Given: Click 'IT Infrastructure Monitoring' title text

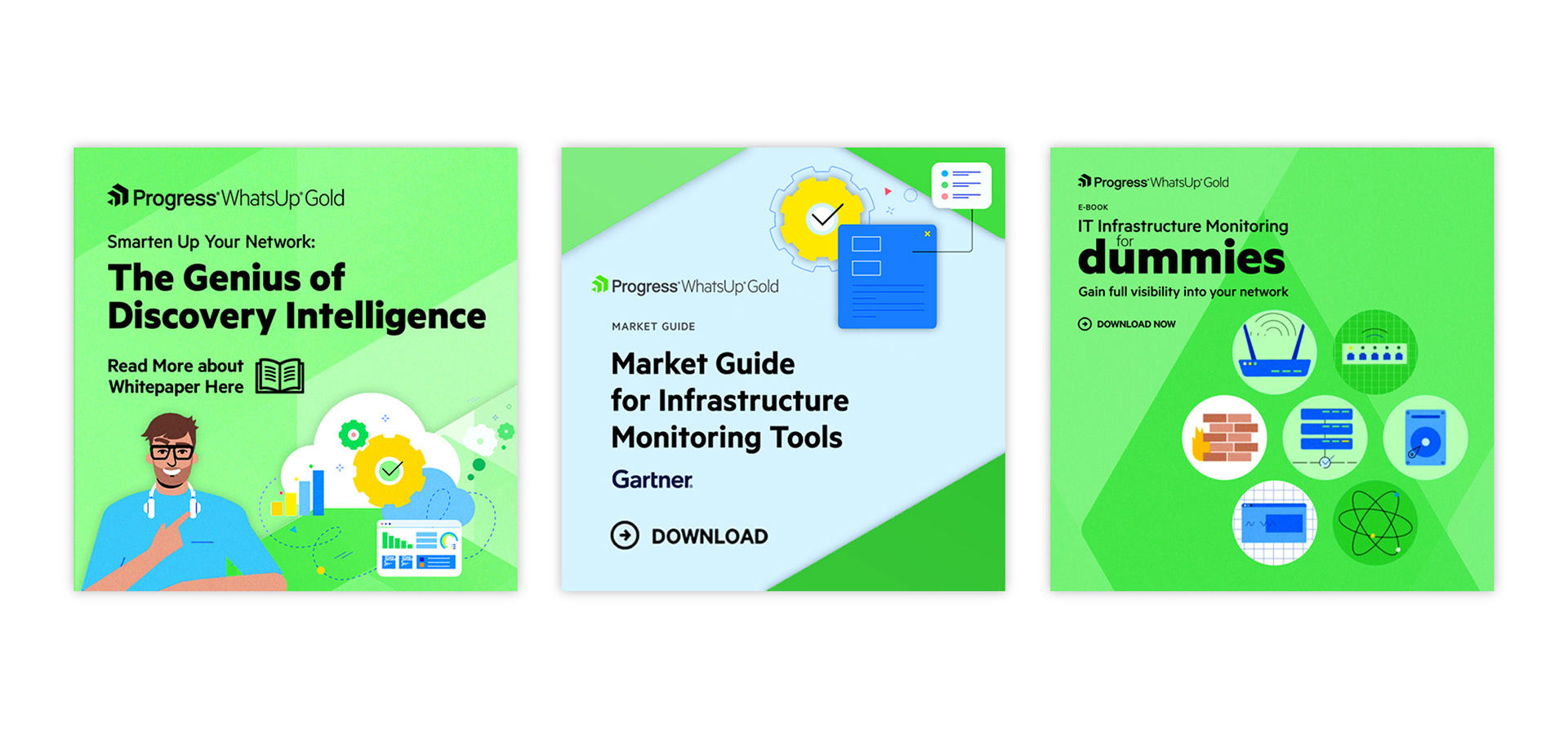Looking at the screenshot, I should [1183, 225].
